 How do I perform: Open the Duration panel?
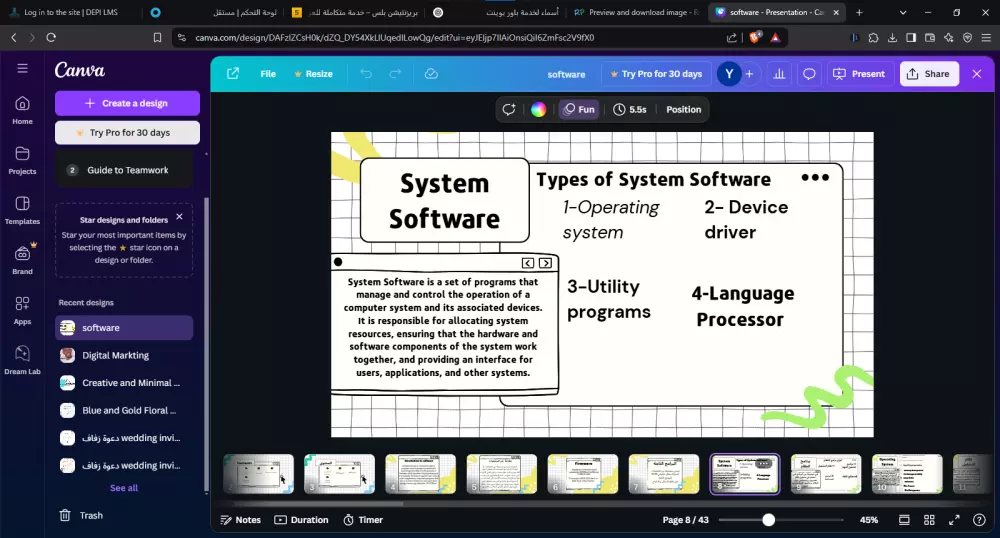[301, 520]
